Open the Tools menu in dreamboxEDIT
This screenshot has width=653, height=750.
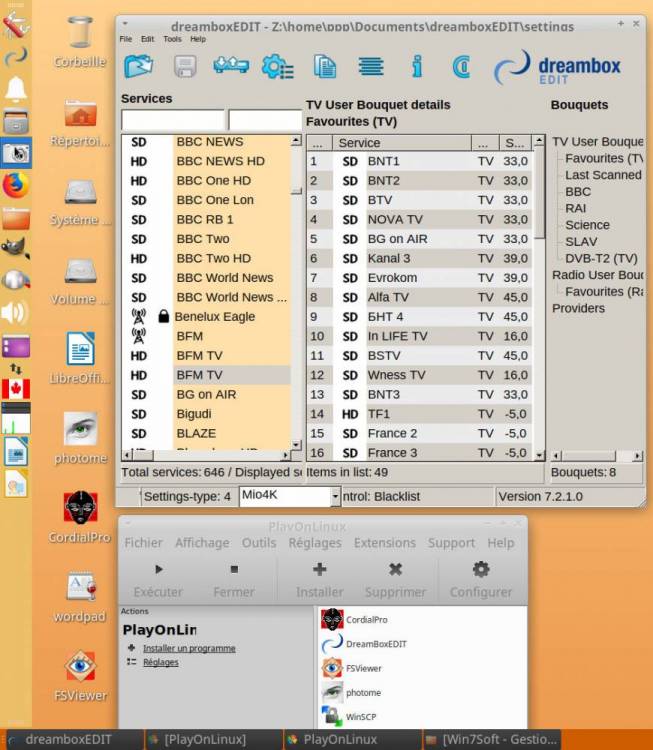(172, 39)
